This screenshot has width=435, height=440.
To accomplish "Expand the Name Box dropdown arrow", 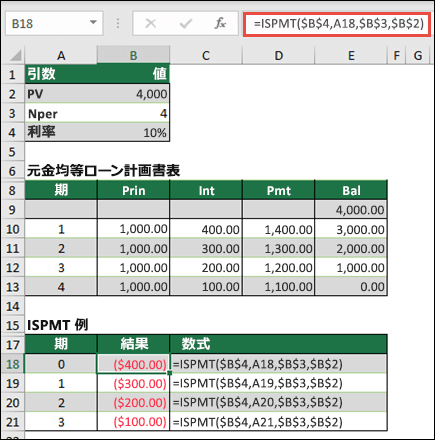I will coord(93,23).
